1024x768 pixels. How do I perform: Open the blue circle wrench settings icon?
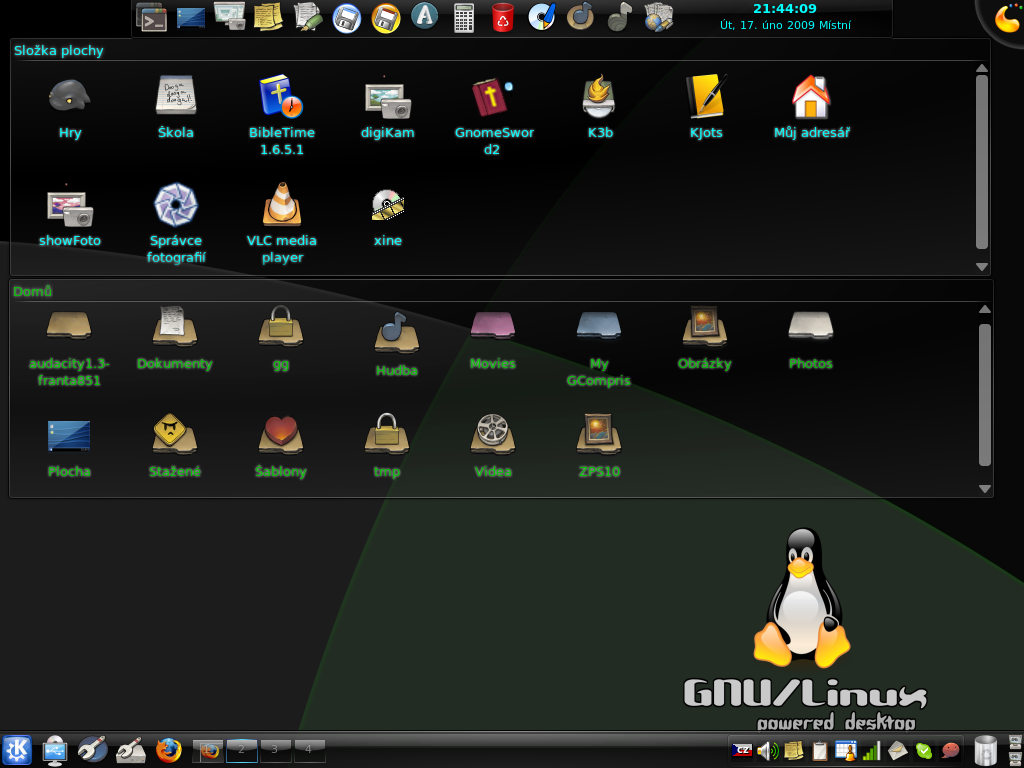[x=92, y=750]
